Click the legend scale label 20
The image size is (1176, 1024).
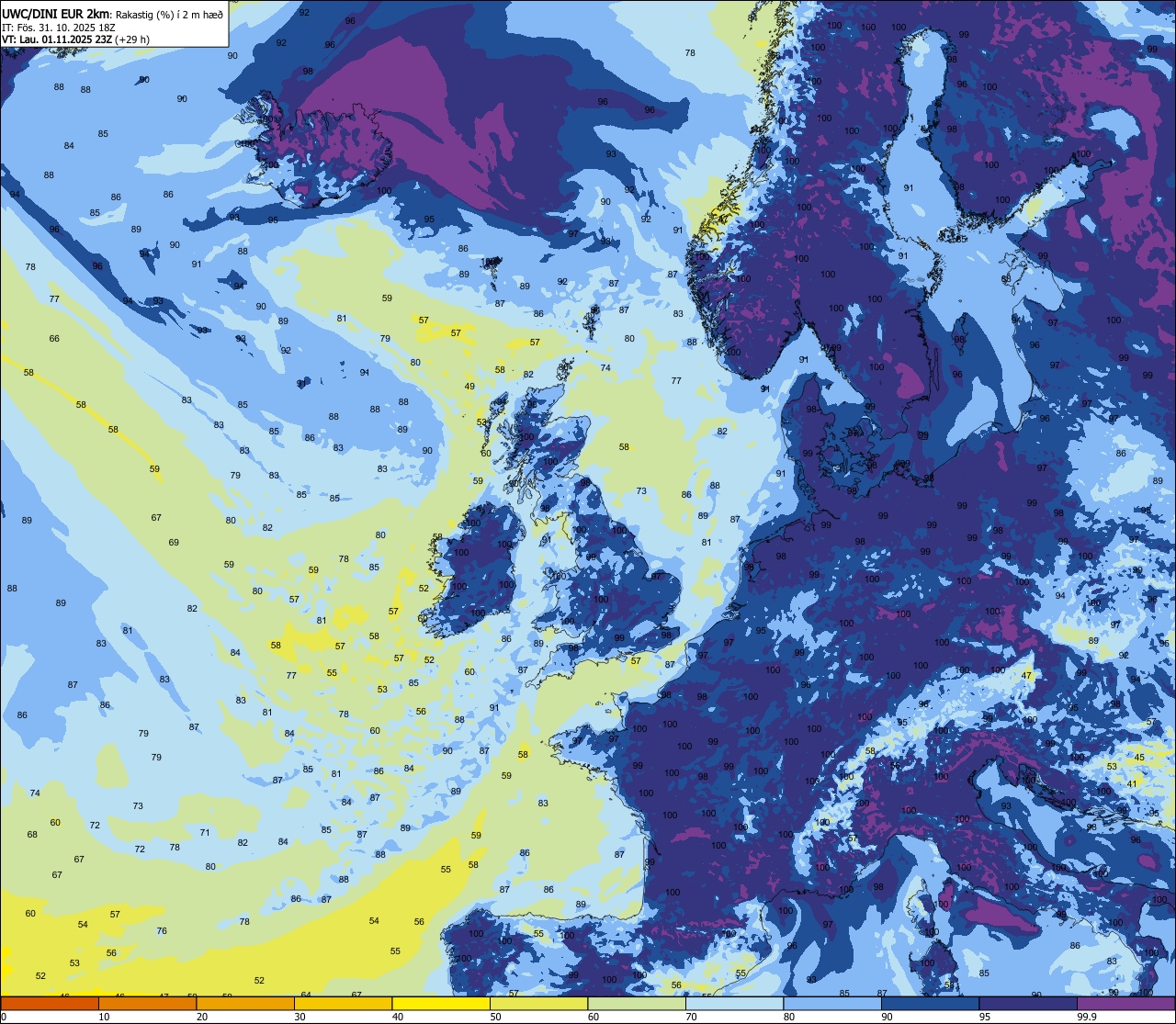point(202,1017)
